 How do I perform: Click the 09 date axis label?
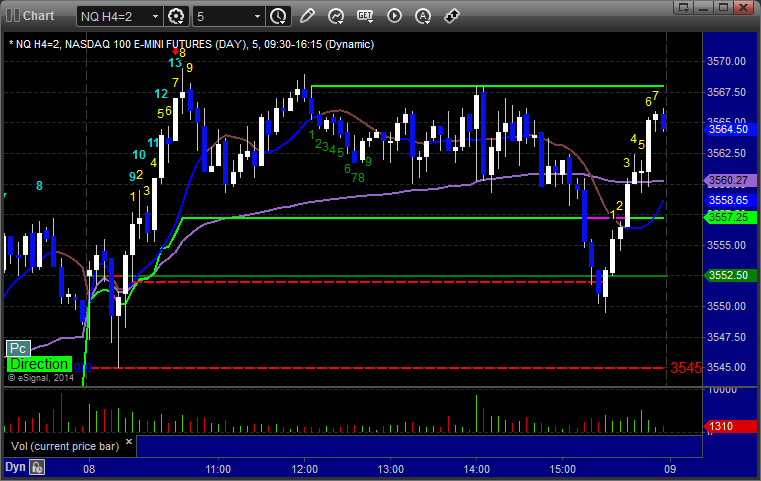click(x=670, y=469)
